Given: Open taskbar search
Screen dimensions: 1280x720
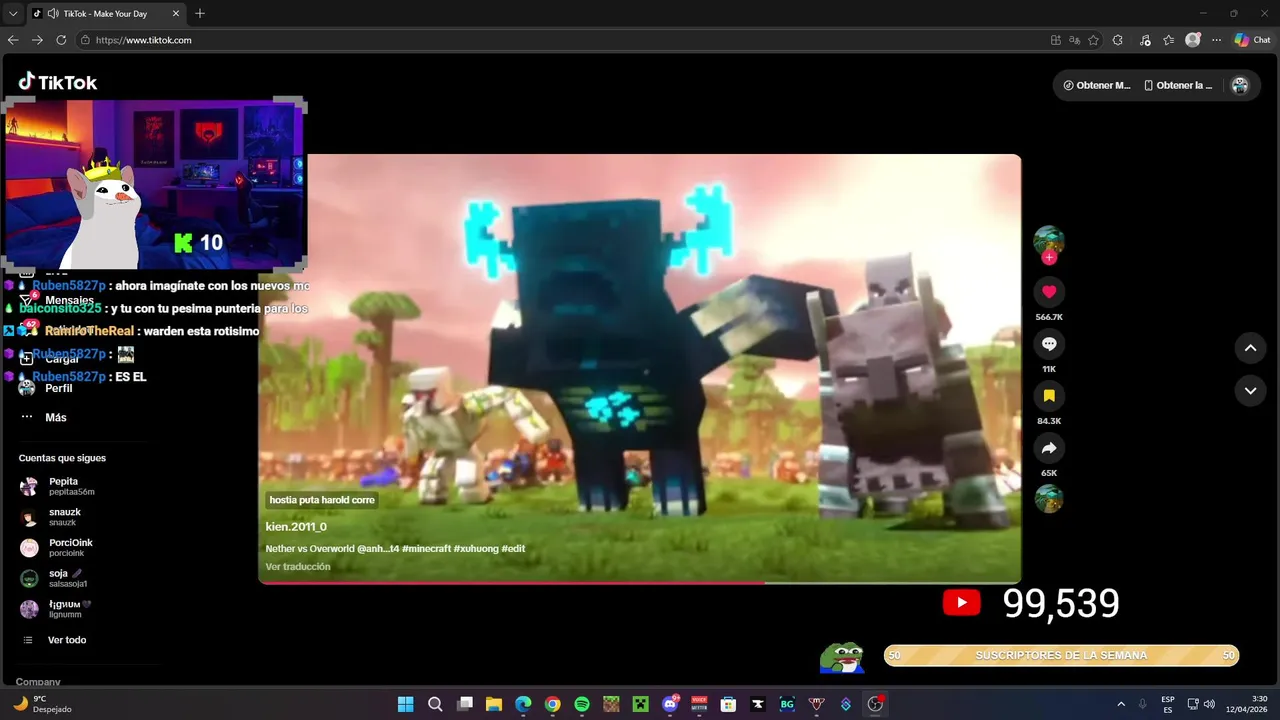Looking at the screenshot, I should 435,704.
